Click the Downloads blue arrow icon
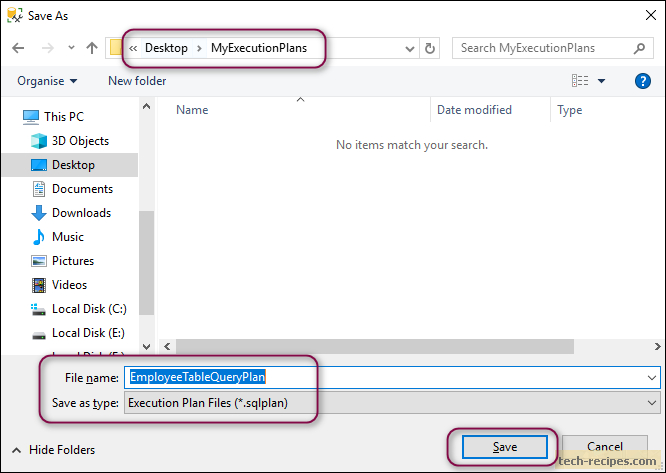666x473 pixels. [x=39, y=213]
